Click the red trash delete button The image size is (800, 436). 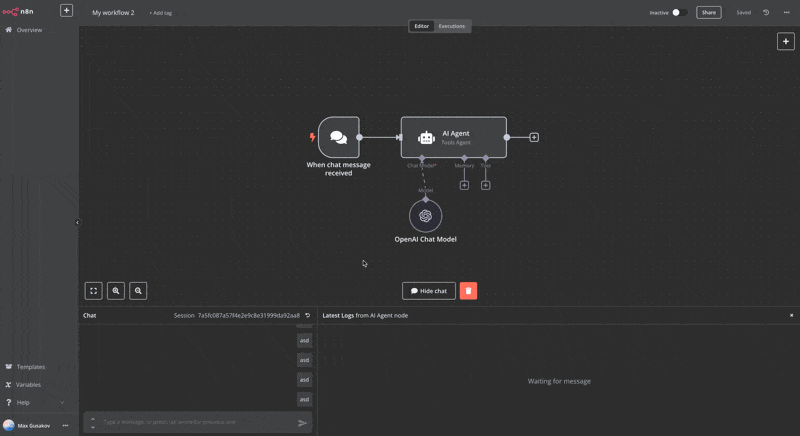(468, 291)
